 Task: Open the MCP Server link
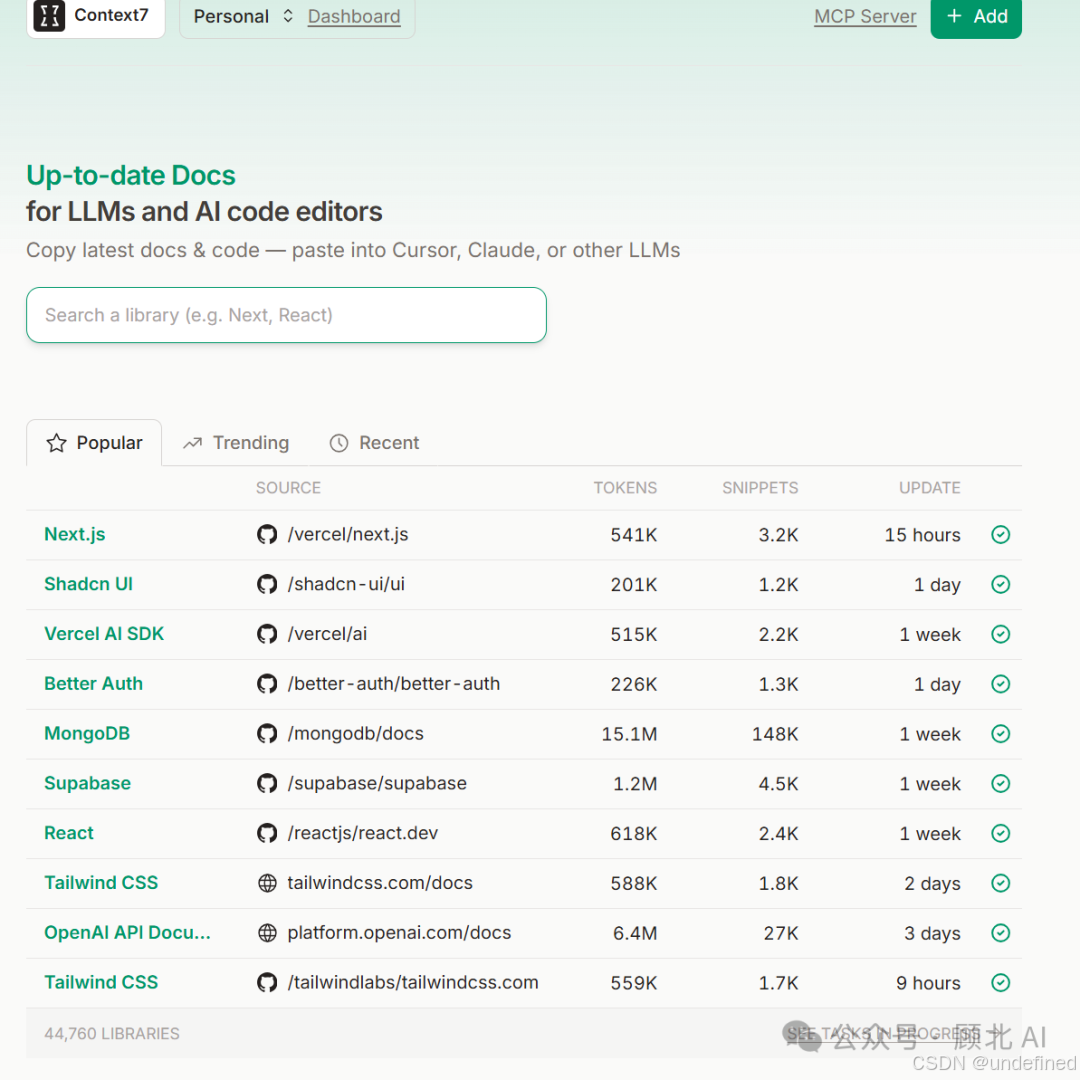pyautogui.click(x=864, y=16)
